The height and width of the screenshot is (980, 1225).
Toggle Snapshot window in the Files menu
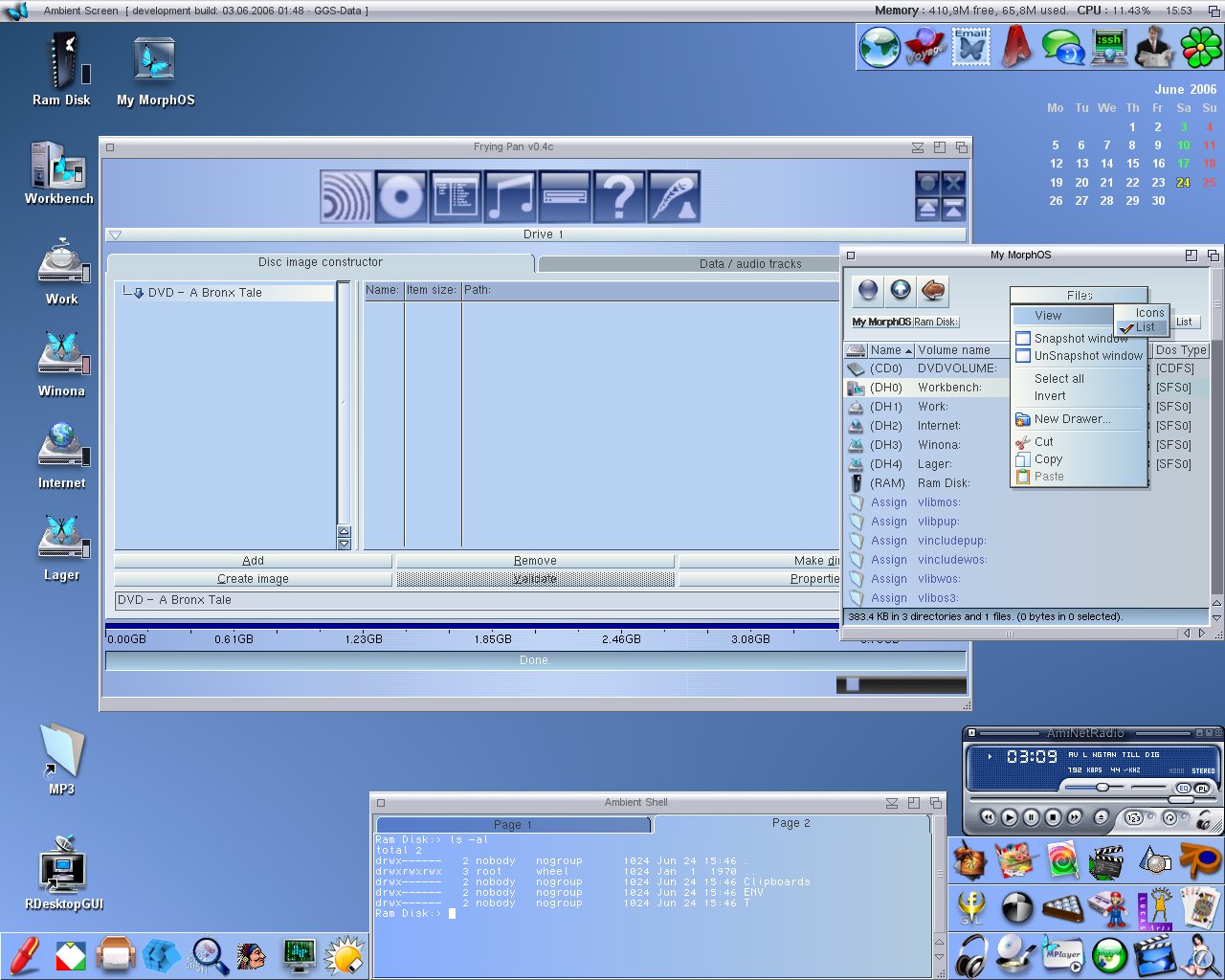coord(1080,338)
